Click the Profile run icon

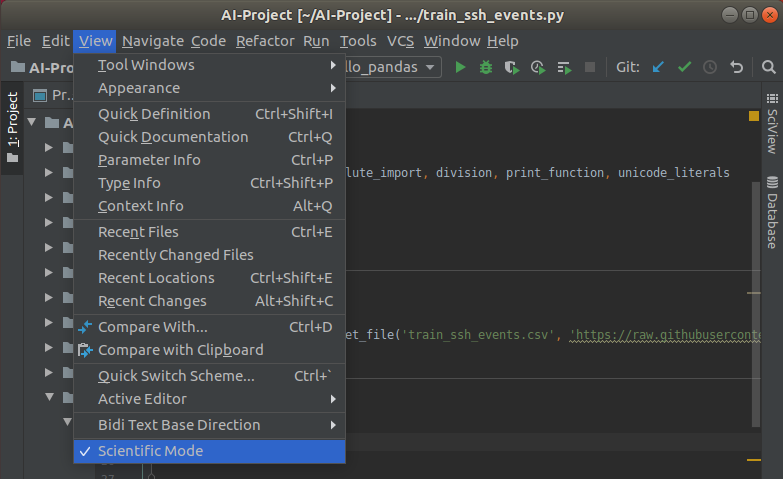[538, 67]
